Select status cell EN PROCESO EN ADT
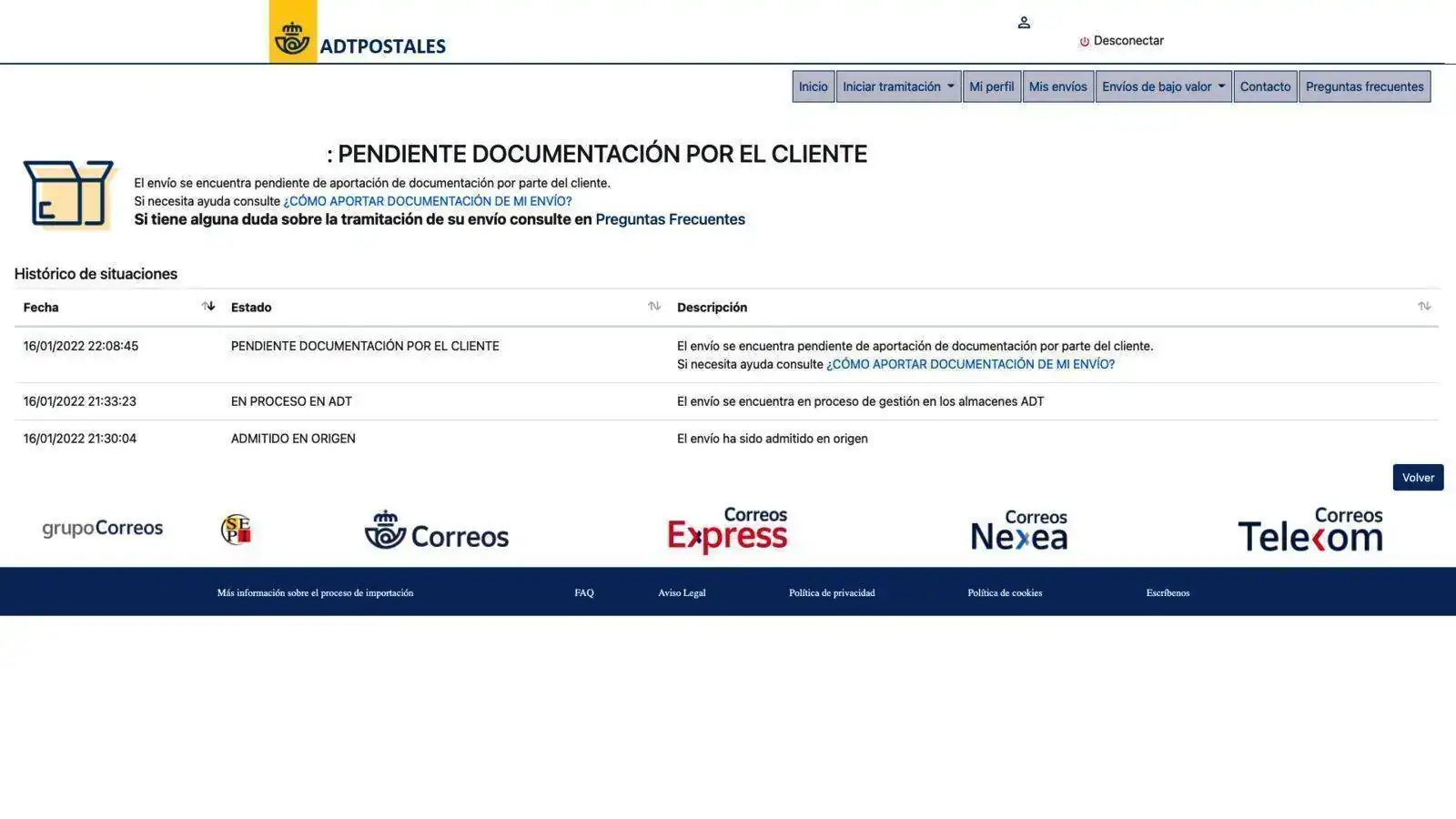This screenshot has width=1456, height=819. coord(291,401)
